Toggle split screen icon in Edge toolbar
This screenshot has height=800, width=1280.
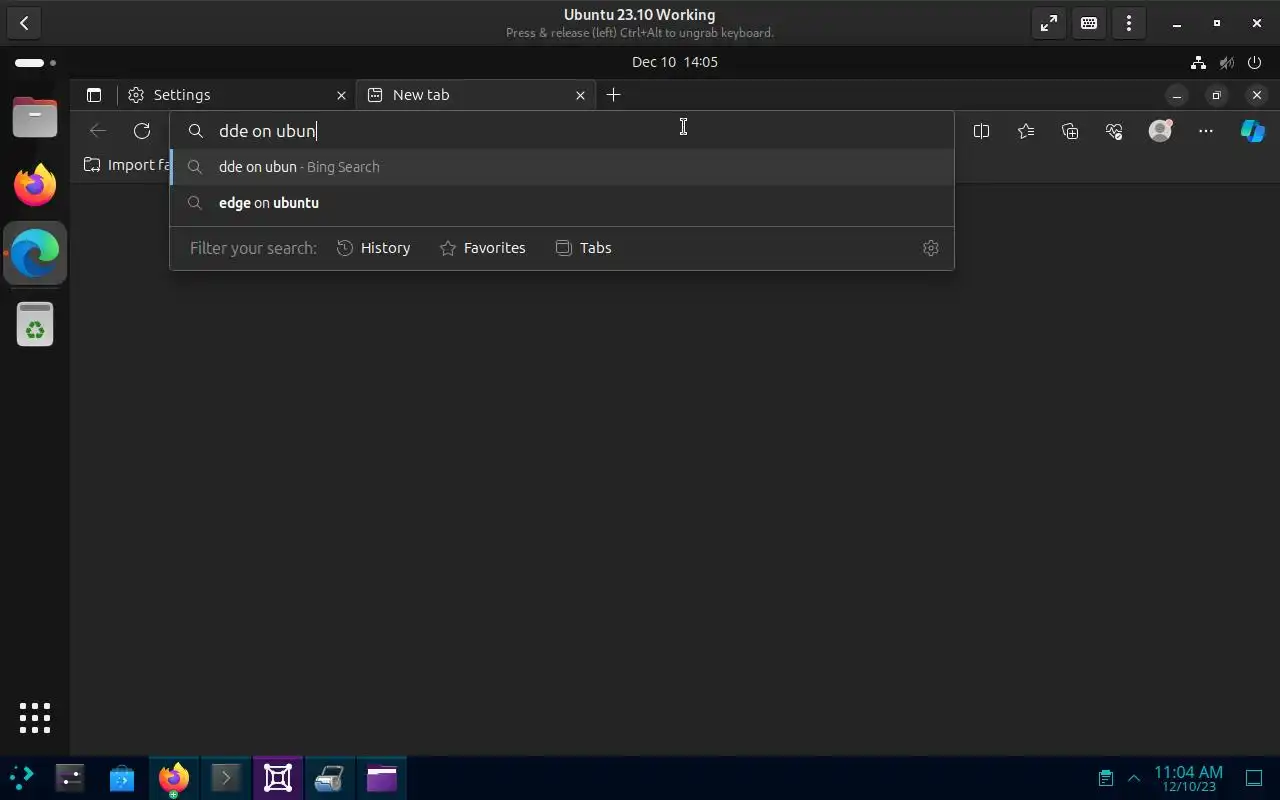point(981,131)
